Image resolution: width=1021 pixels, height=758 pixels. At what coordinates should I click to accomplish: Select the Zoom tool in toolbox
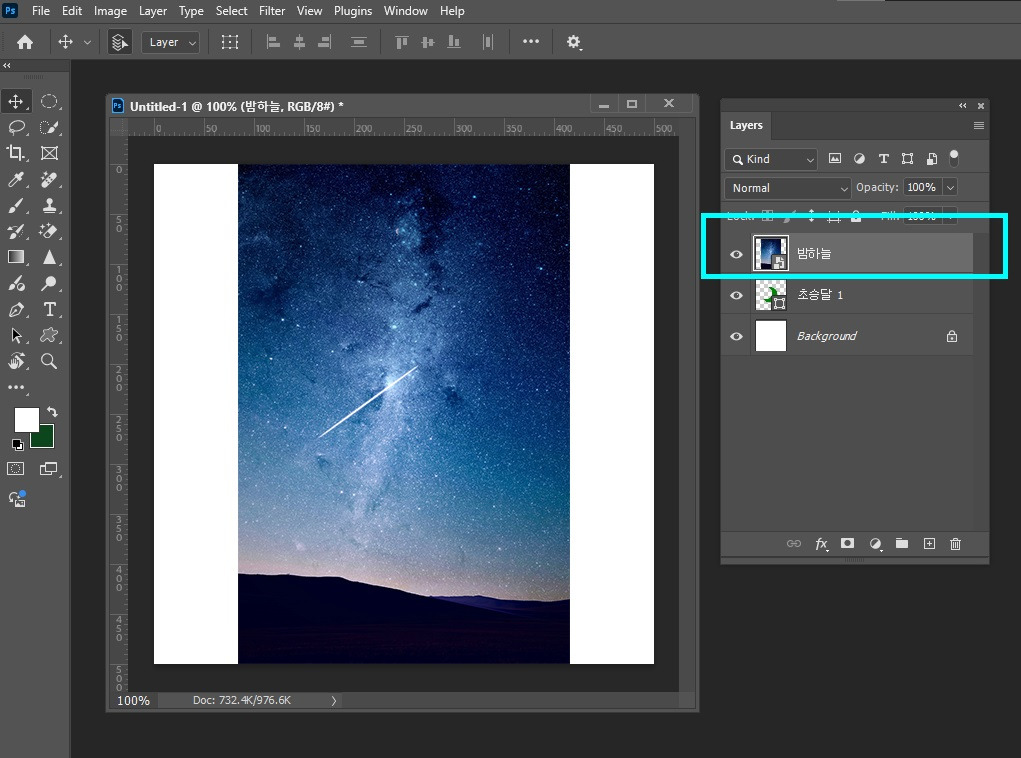click(49, 361)
